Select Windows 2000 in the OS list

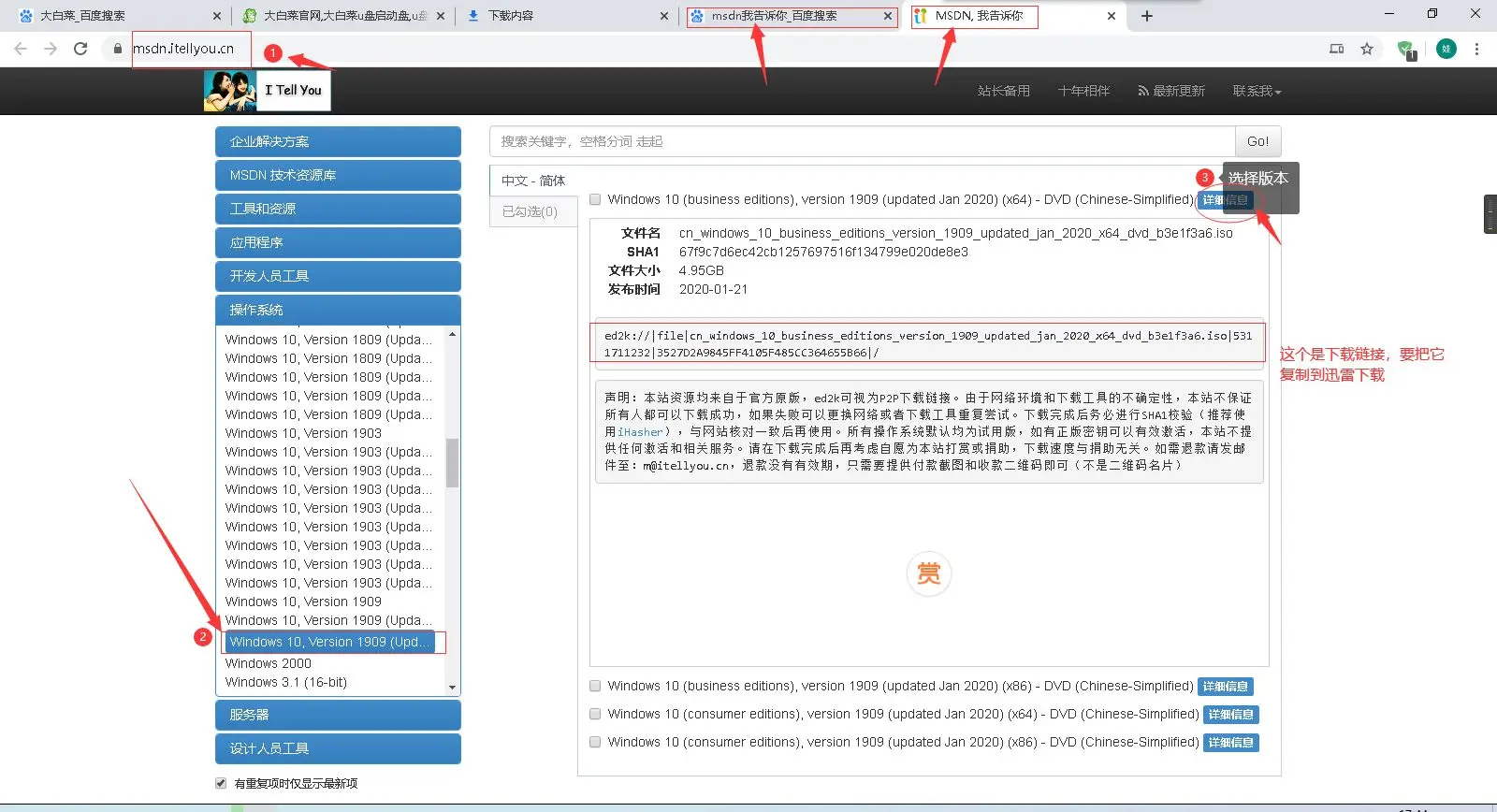tap(269, 663)
